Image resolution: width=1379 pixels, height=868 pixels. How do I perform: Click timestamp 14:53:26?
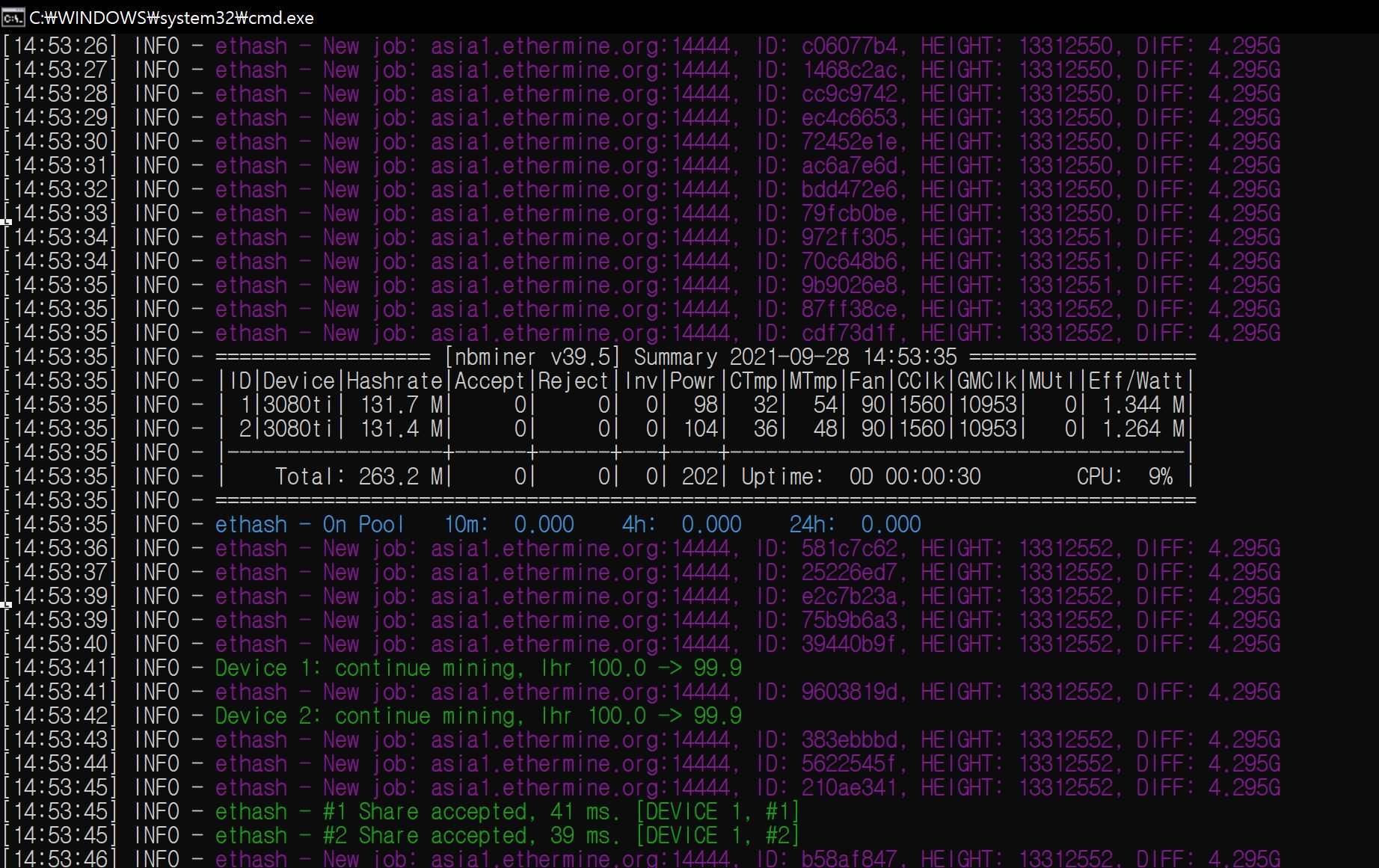pyautogui.click(x=60, y=46)
